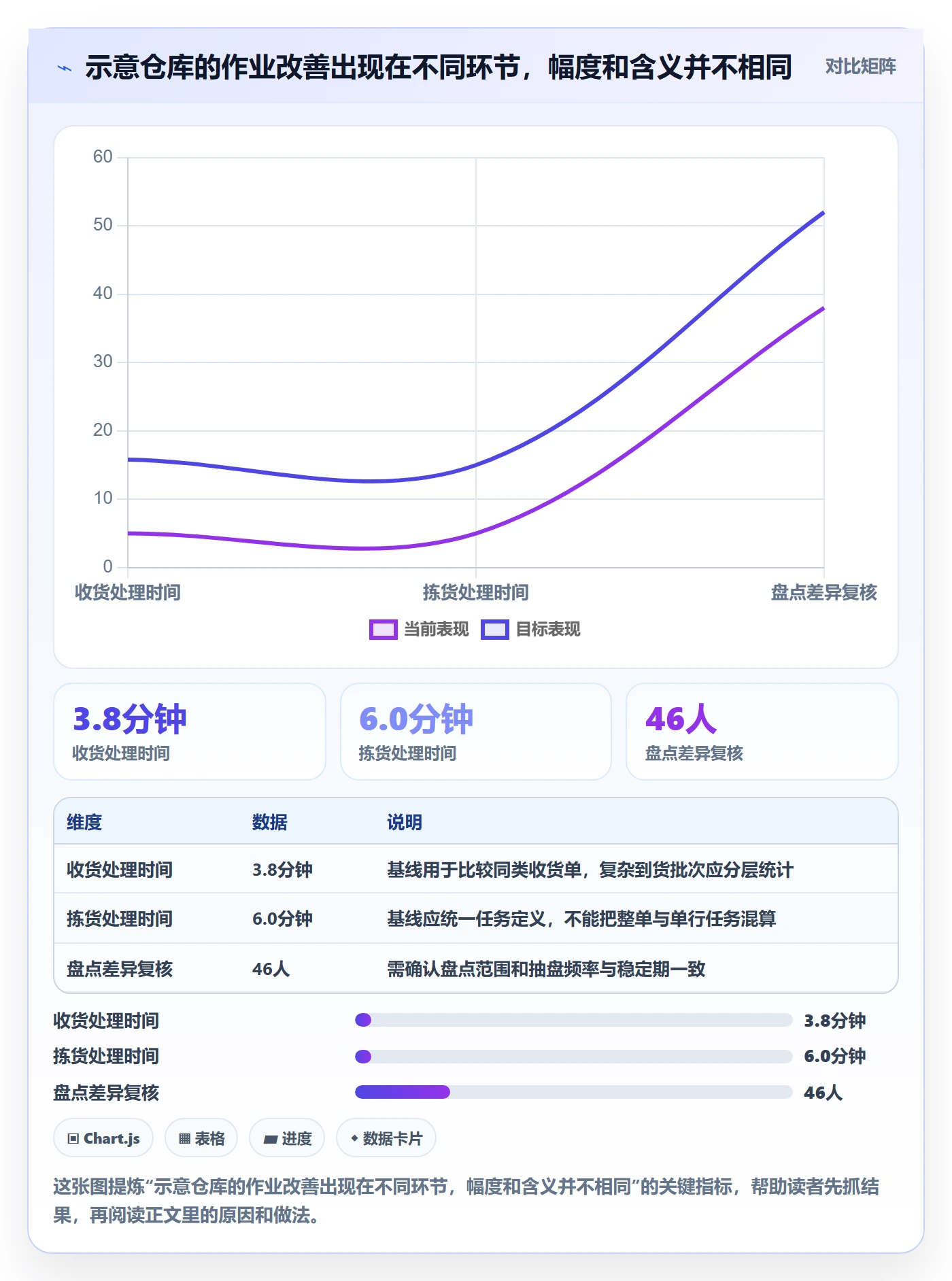Click the 46人 table cell
This screenshot has width=952, height=1281.
click(271, 969)
